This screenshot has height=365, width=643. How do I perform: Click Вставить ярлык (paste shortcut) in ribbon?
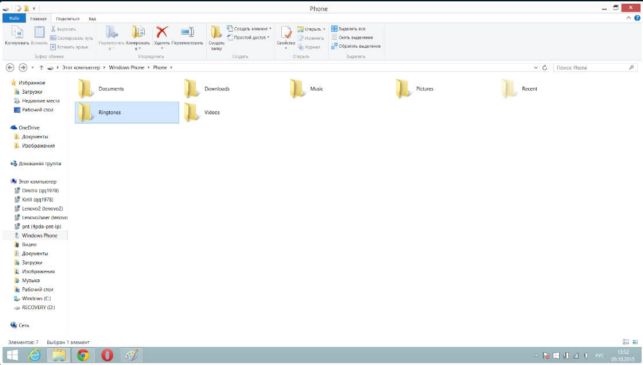(x=69, y=47)
